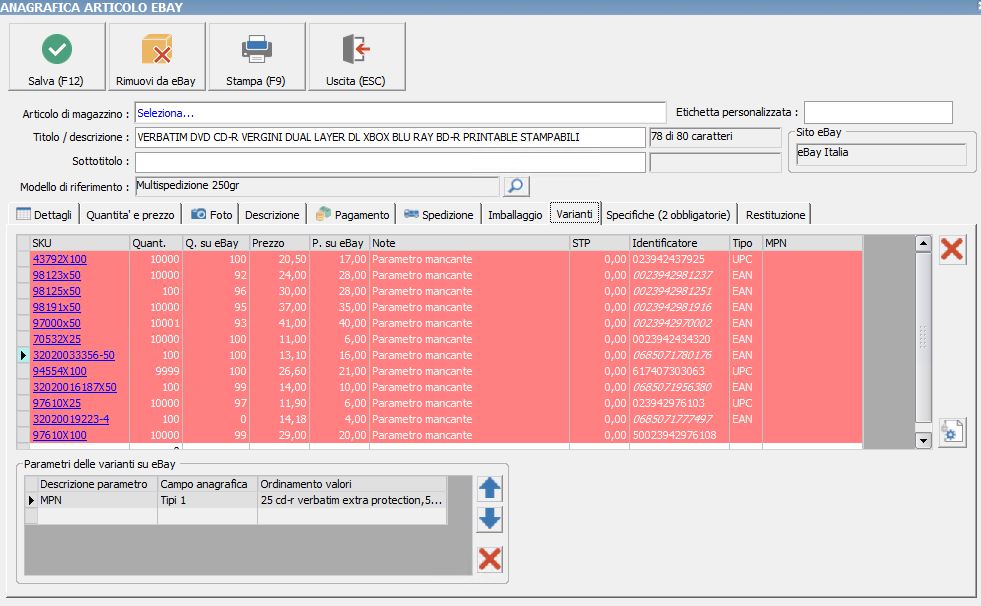Open SKU link 97000x50
Viewport: 981px width, 606px height.
[56, 323]
